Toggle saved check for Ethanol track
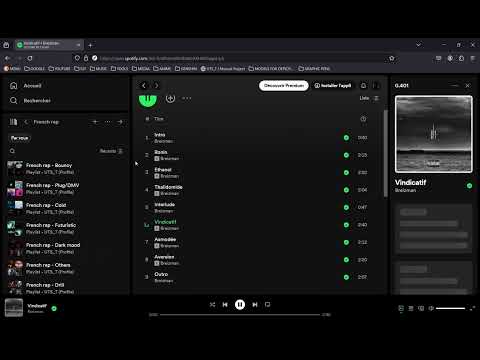 (346, 173)
